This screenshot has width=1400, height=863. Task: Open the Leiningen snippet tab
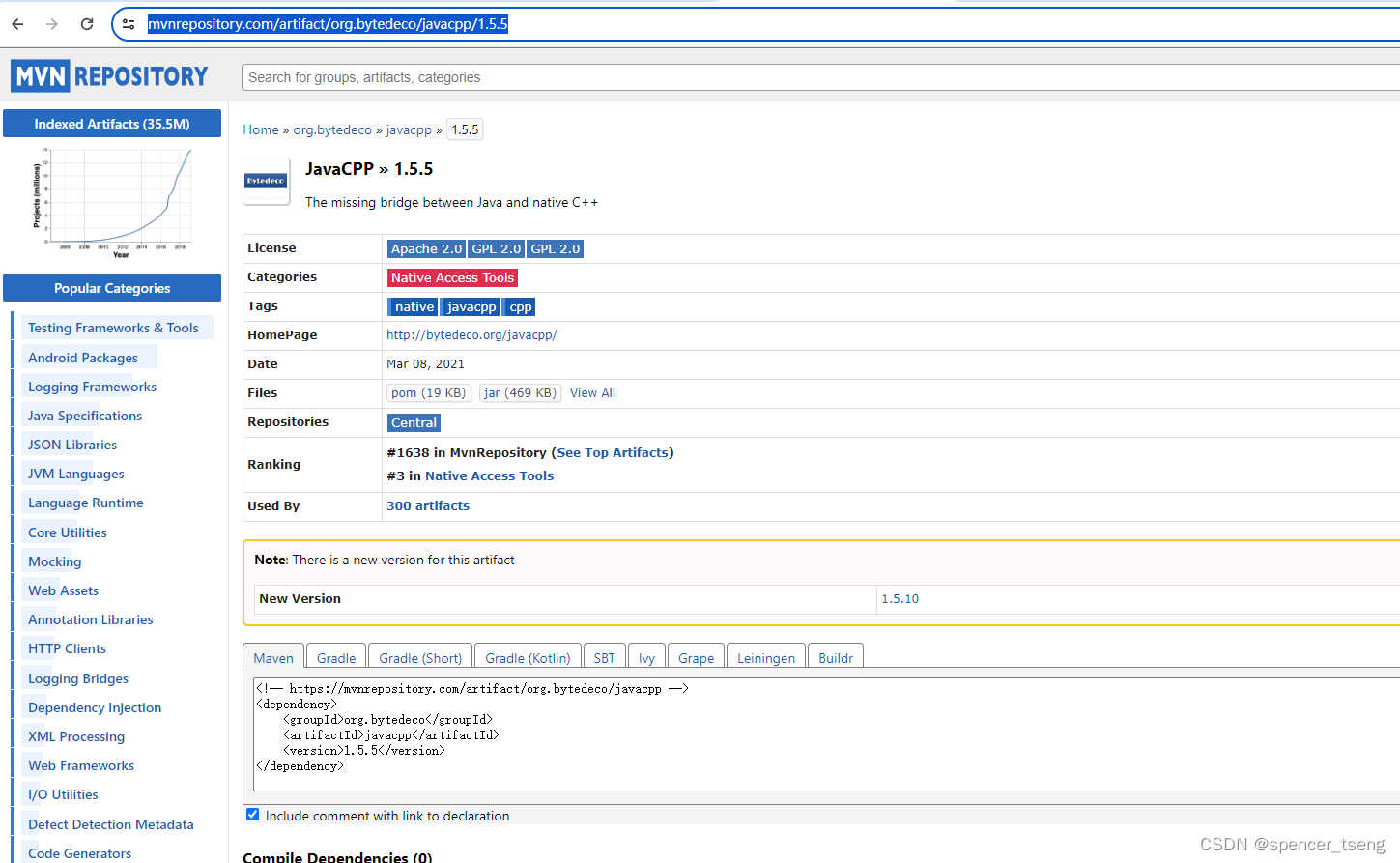[x=765, y=657]
